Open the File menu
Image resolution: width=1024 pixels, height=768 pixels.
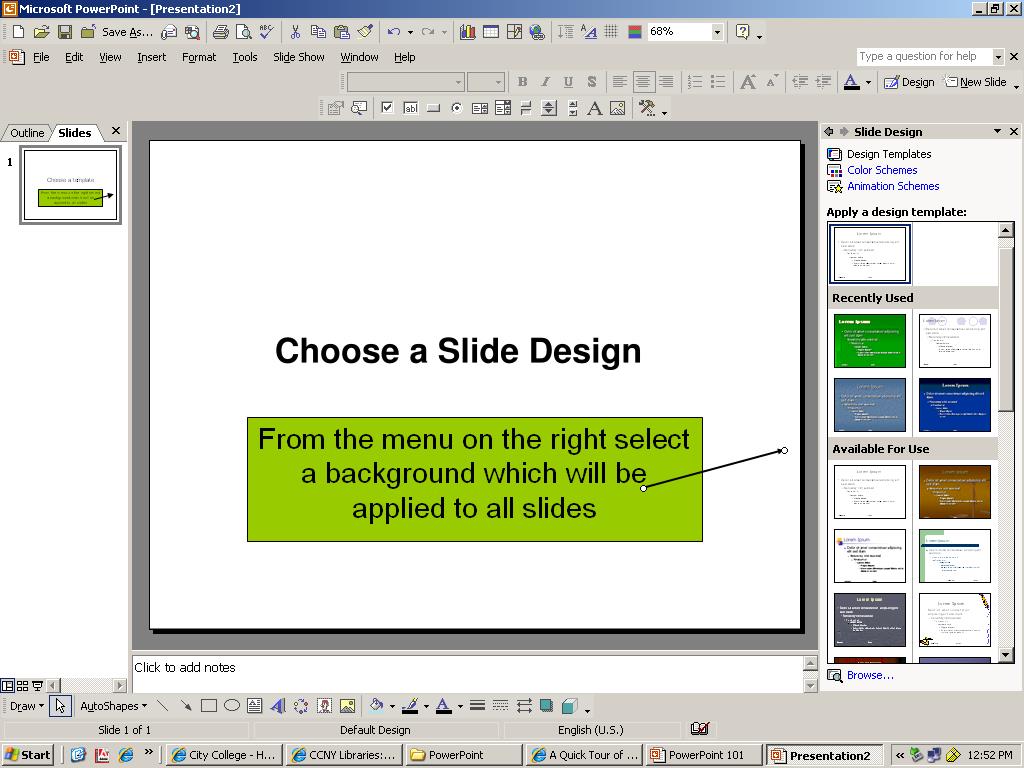click(x=41, y=57)
